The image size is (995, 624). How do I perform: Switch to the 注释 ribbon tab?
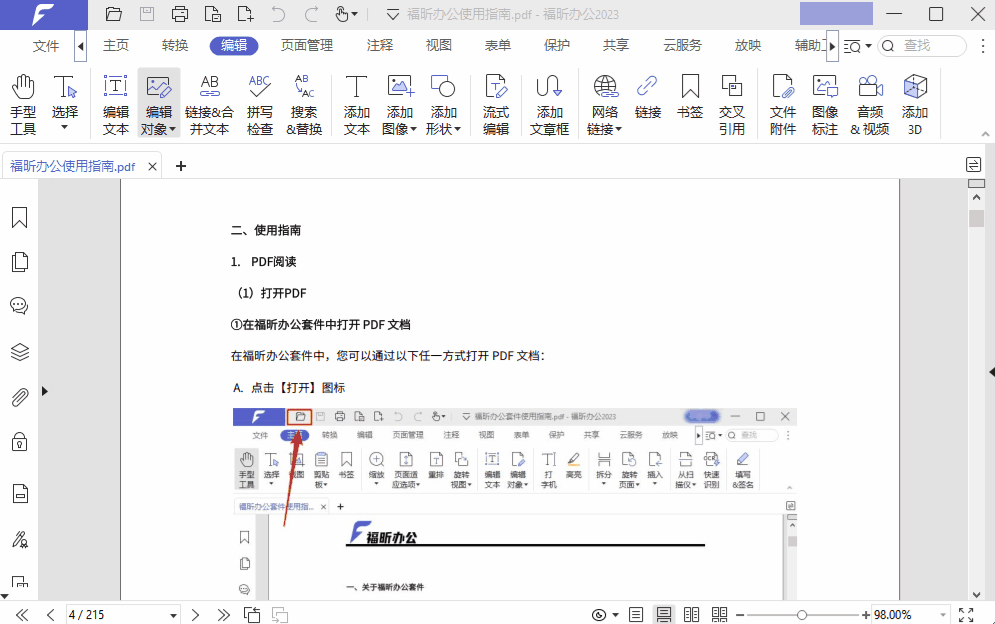[380, 45]
